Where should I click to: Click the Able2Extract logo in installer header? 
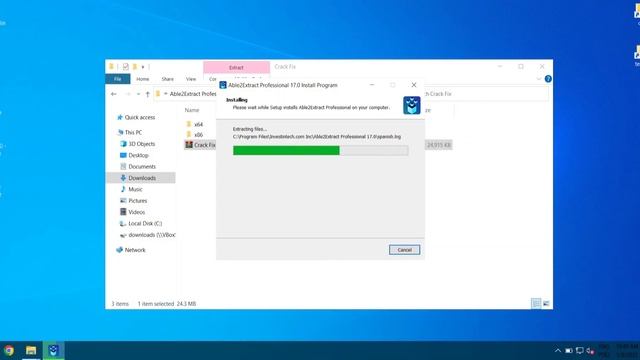tap(411, 105)
